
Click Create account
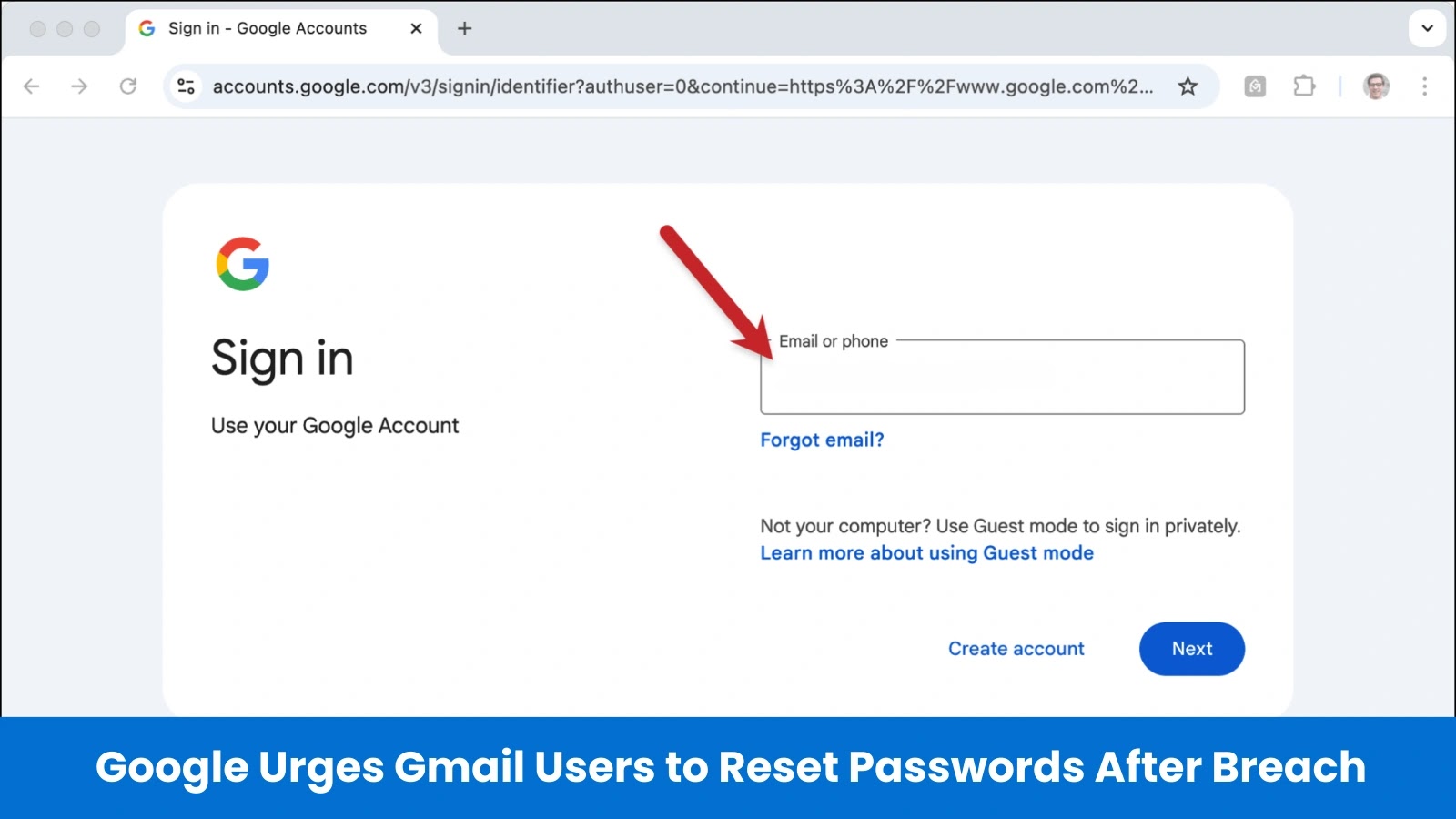[x=1016, y=648]
